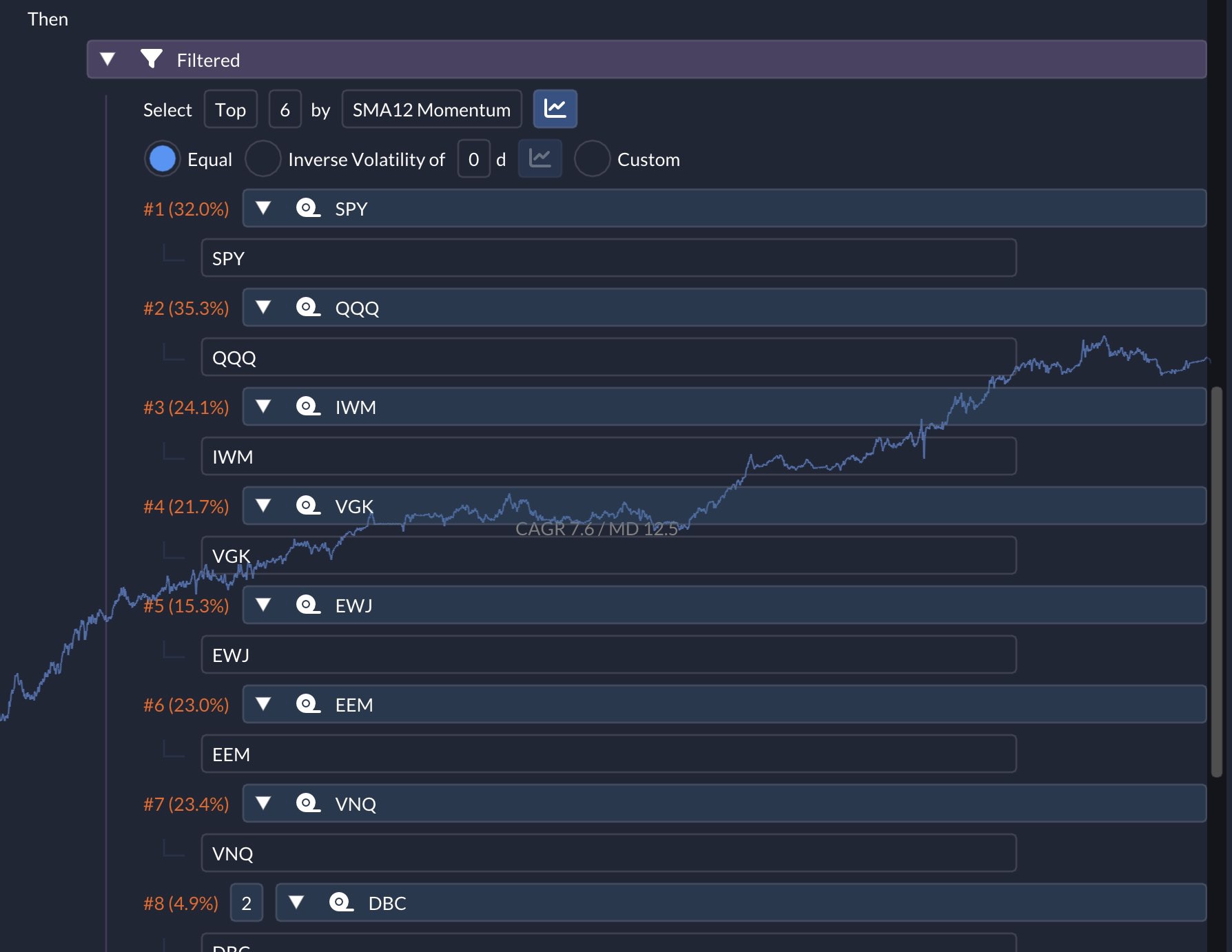
Task: Collapse the QQQ group arrow
Action: point(263,307)
